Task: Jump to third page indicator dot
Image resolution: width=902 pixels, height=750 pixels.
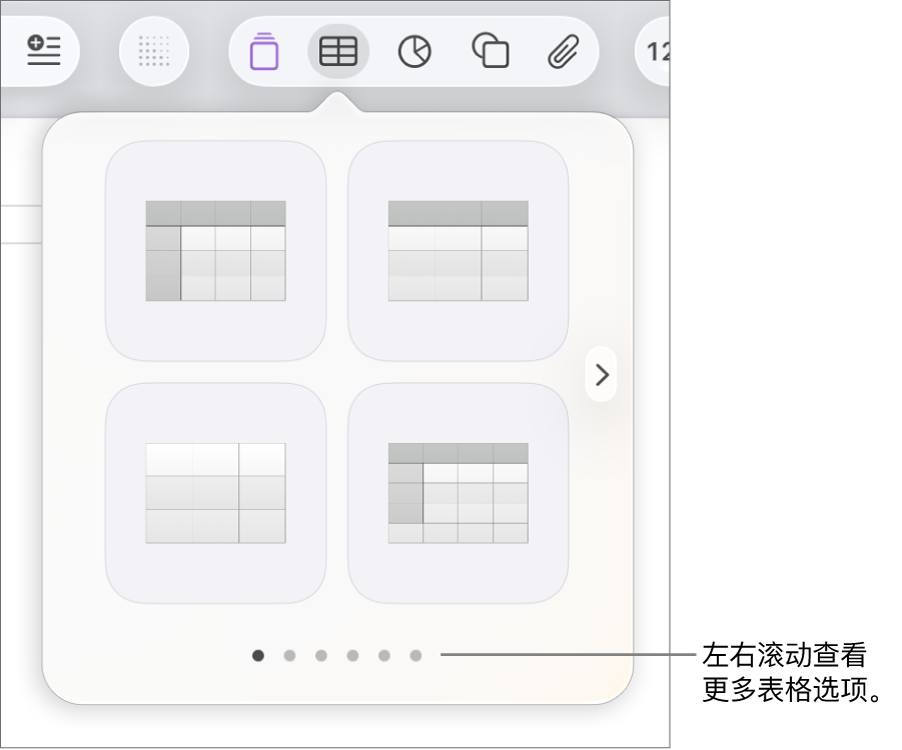Action: pos(321,655)
